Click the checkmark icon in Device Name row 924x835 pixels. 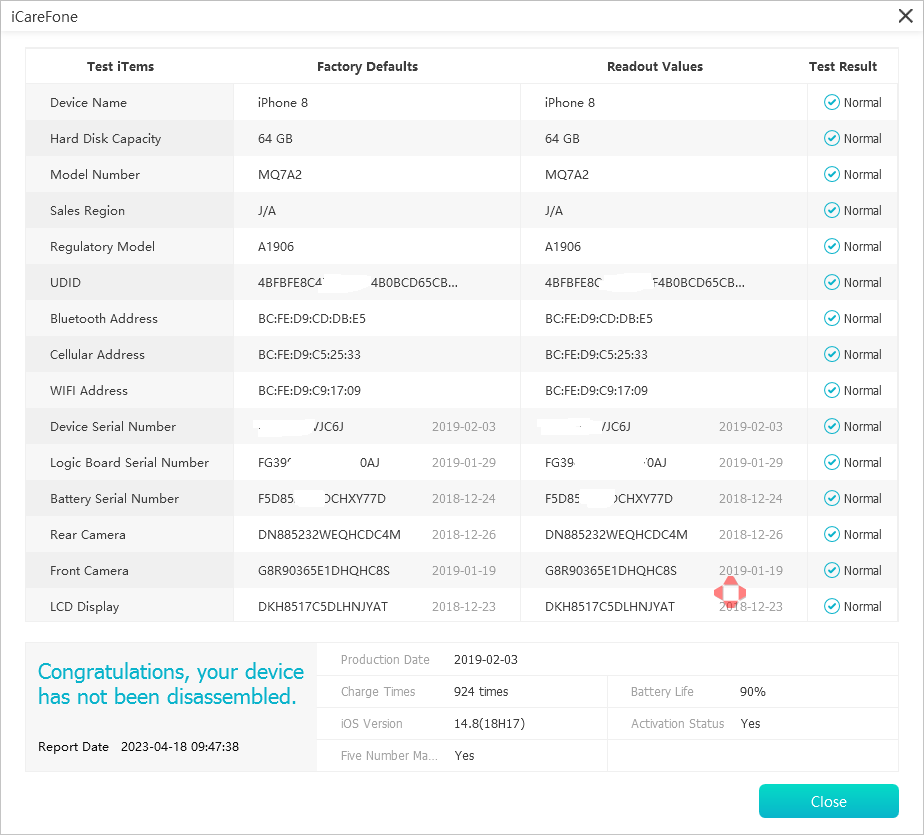pos(831,102)
